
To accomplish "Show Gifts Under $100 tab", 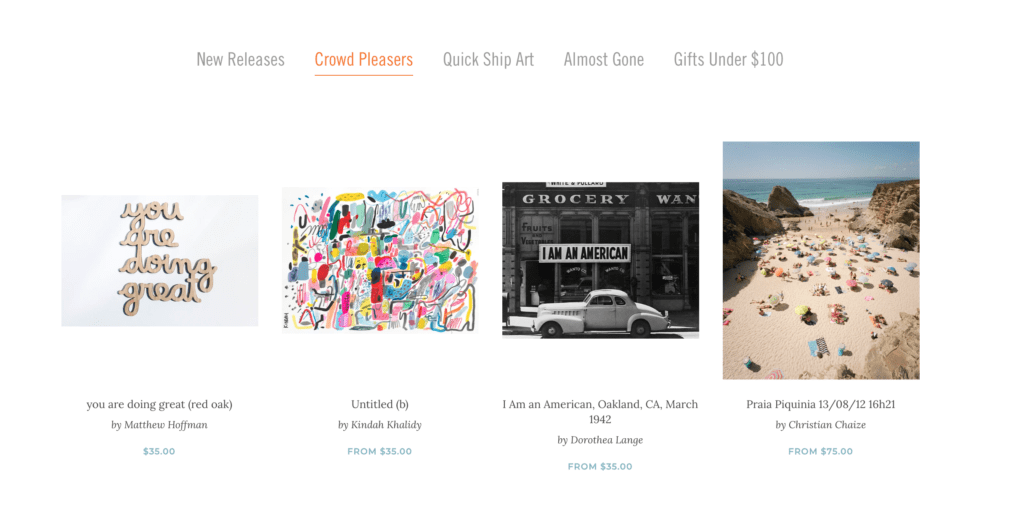I will 728,59.
